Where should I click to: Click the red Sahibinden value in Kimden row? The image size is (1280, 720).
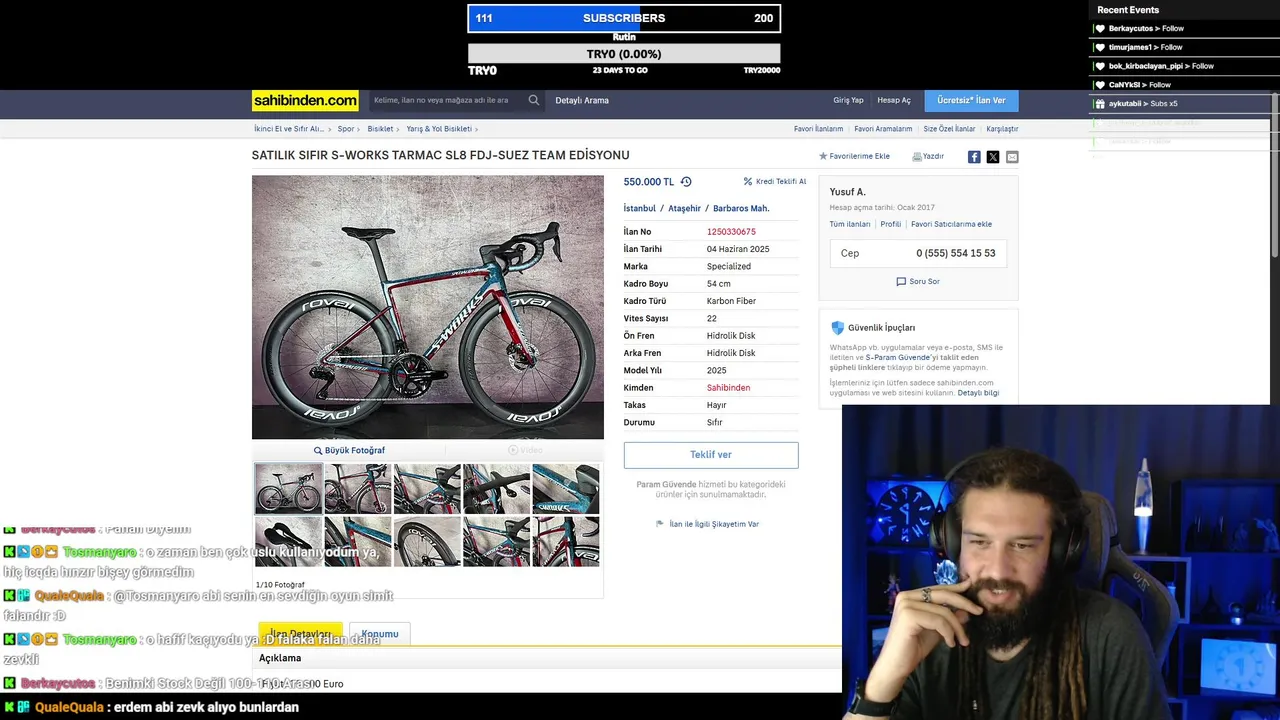(x=728, y=388)
